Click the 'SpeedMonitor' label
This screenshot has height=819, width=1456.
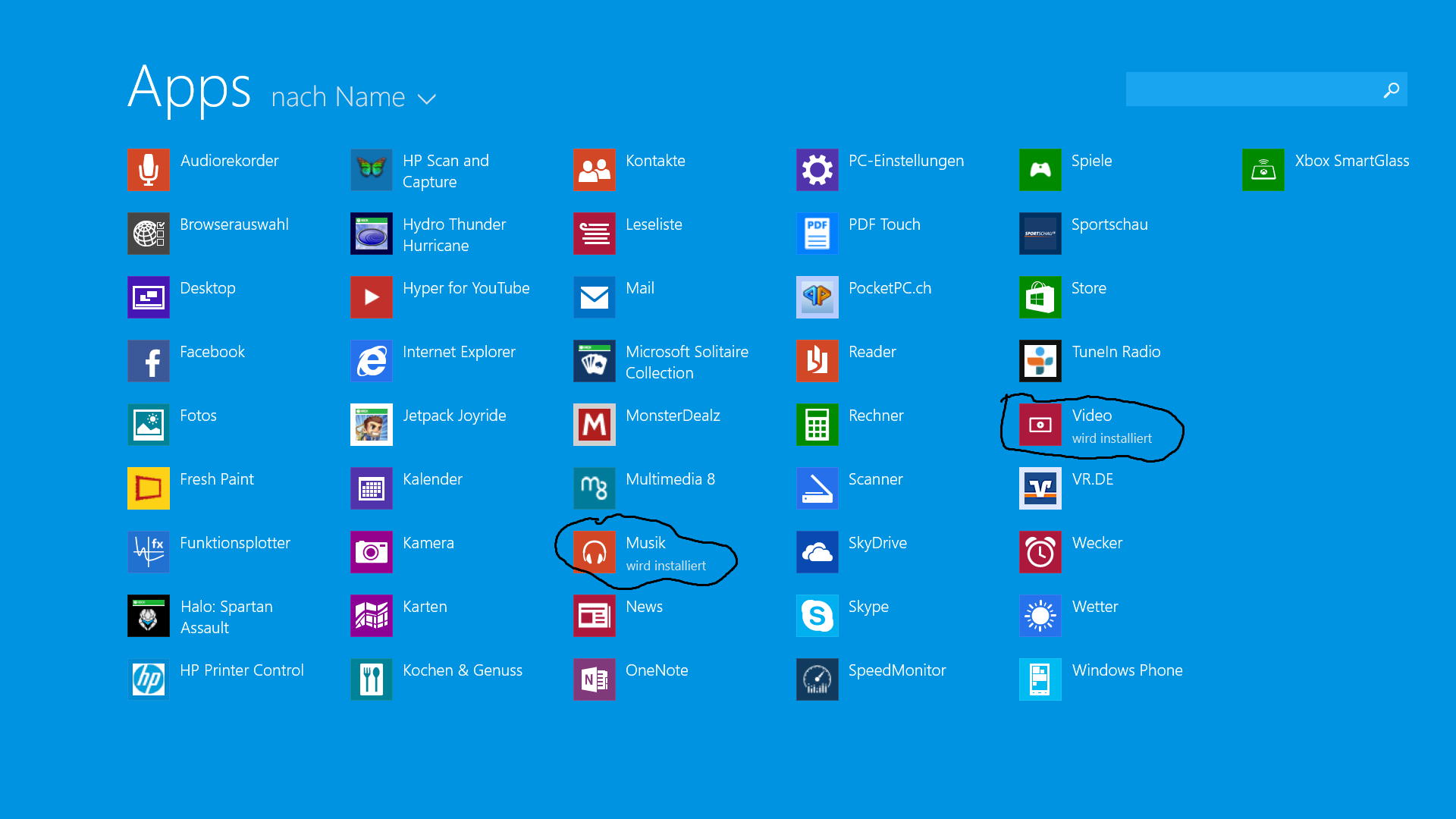(x=897, y=670)
